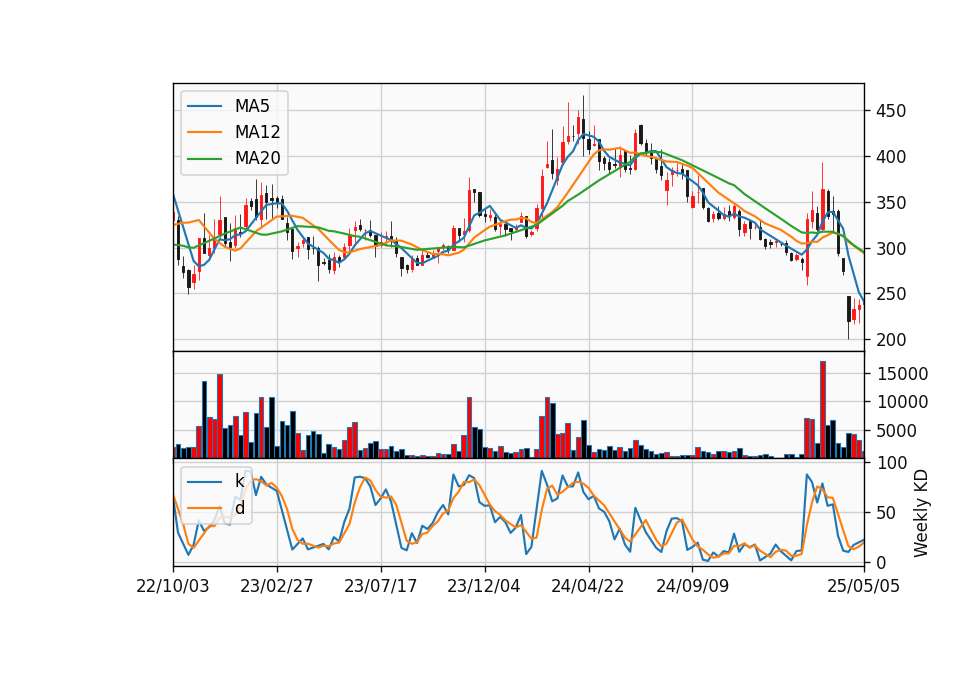The height and width of the screenshot is (690, 960).
Task: Click the 22/10/03 date tick label
Action: coord(173,586)
